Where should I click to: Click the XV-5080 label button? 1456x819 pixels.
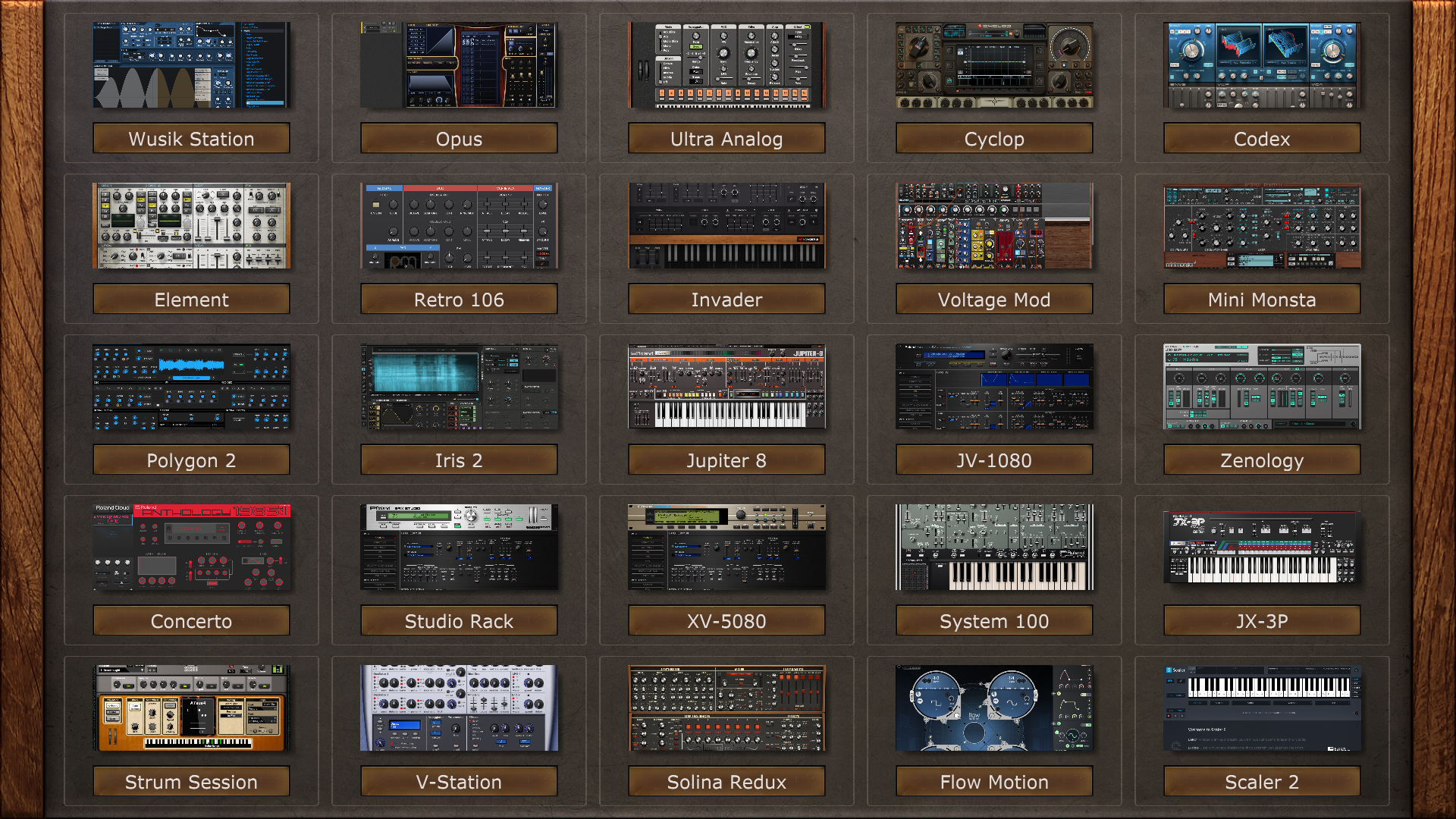(x=726, y=621)
